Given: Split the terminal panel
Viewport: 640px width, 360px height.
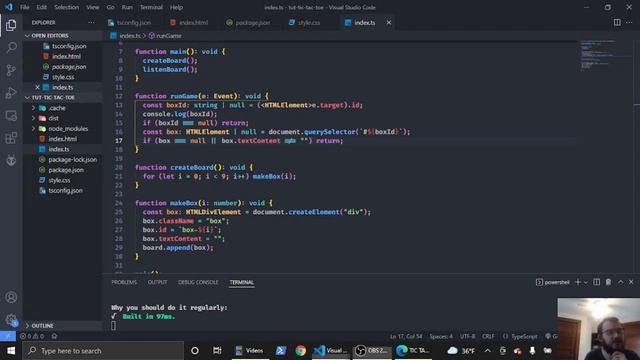Looking at the screenshot, I should point(596,282).
